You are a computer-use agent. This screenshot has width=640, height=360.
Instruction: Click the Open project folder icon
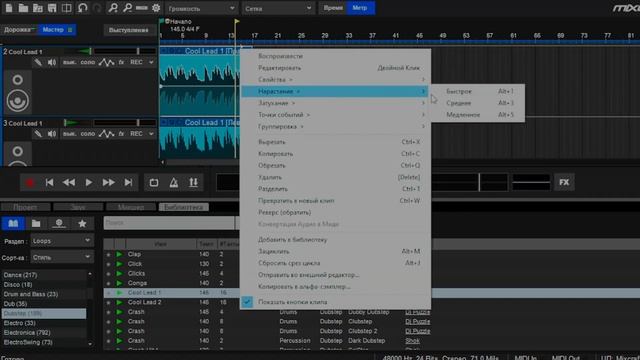23,8
